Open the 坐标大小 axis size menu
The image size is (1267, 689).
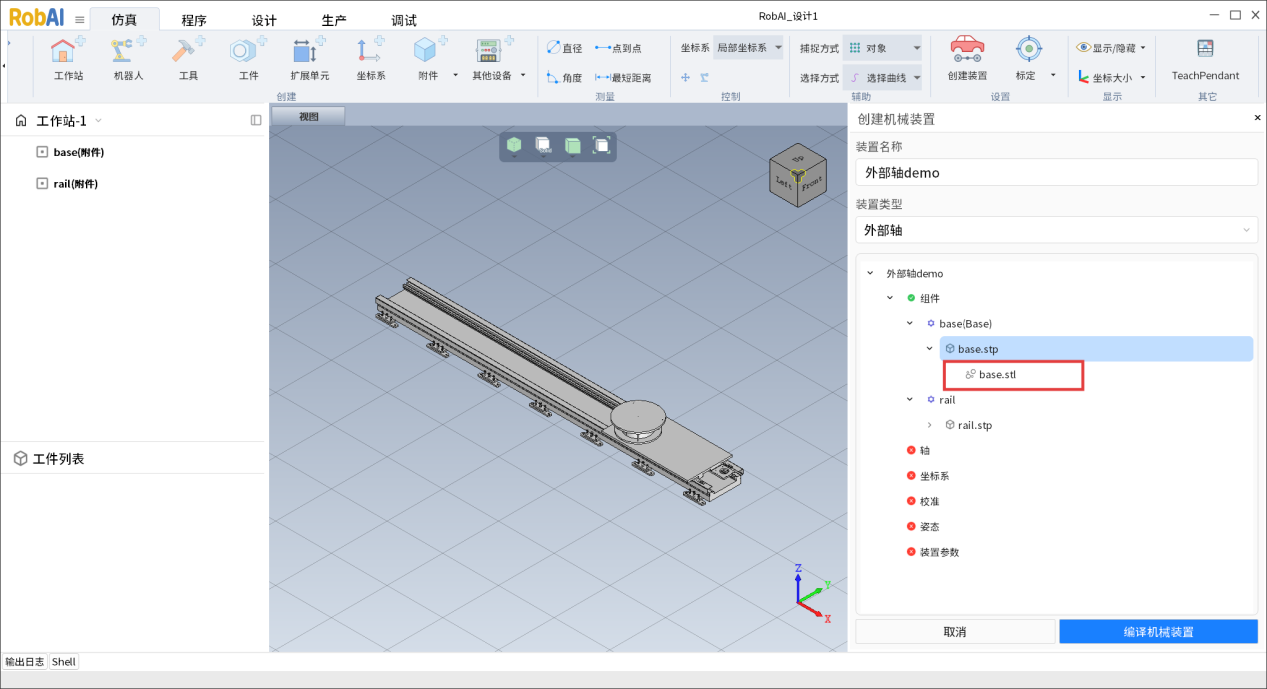click(x=1111, y=77)
